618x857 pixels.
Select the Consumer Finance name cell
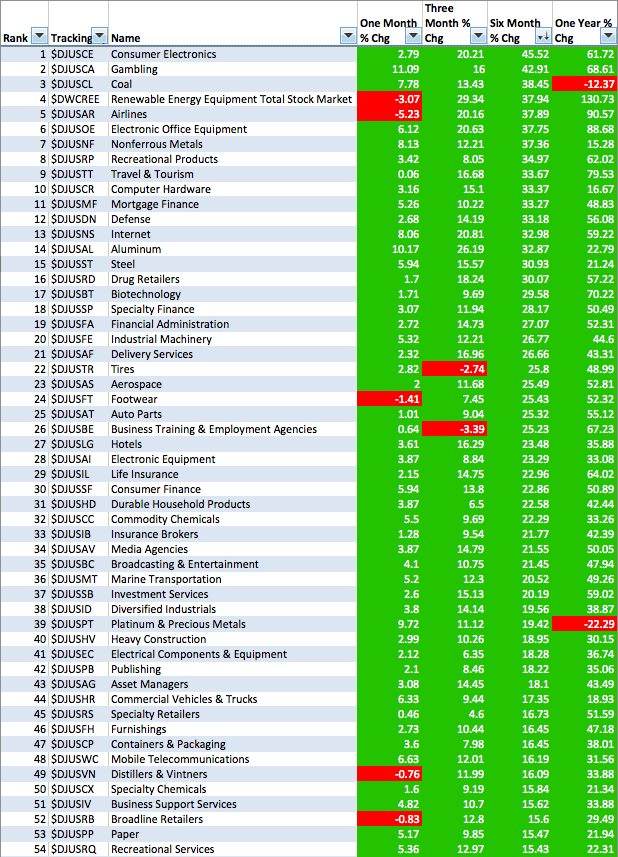[x=233, y=489]
